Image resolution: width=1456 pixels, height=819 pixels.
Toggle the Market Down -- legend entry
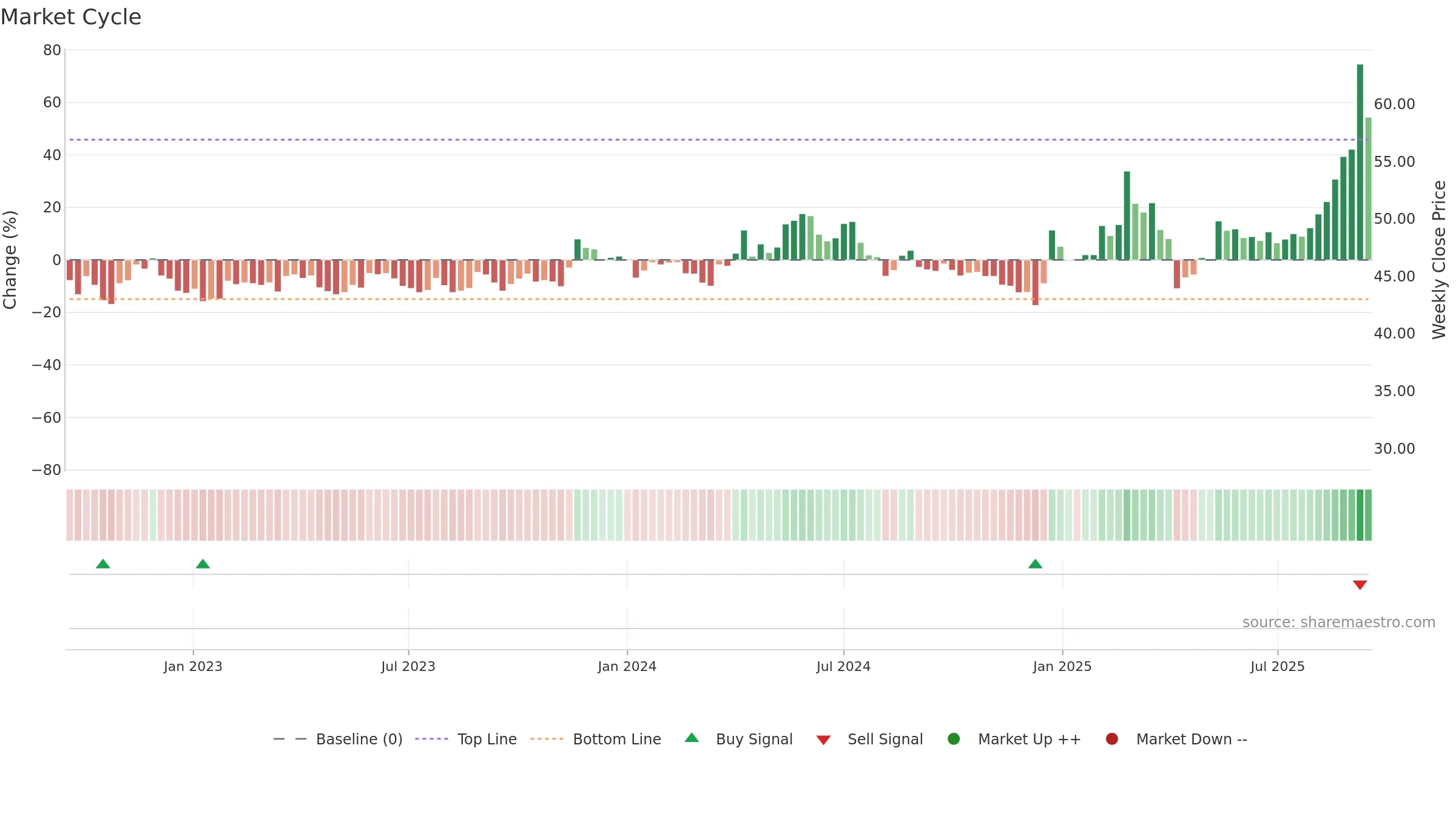pyautogui.click(x=1176, y=739)
